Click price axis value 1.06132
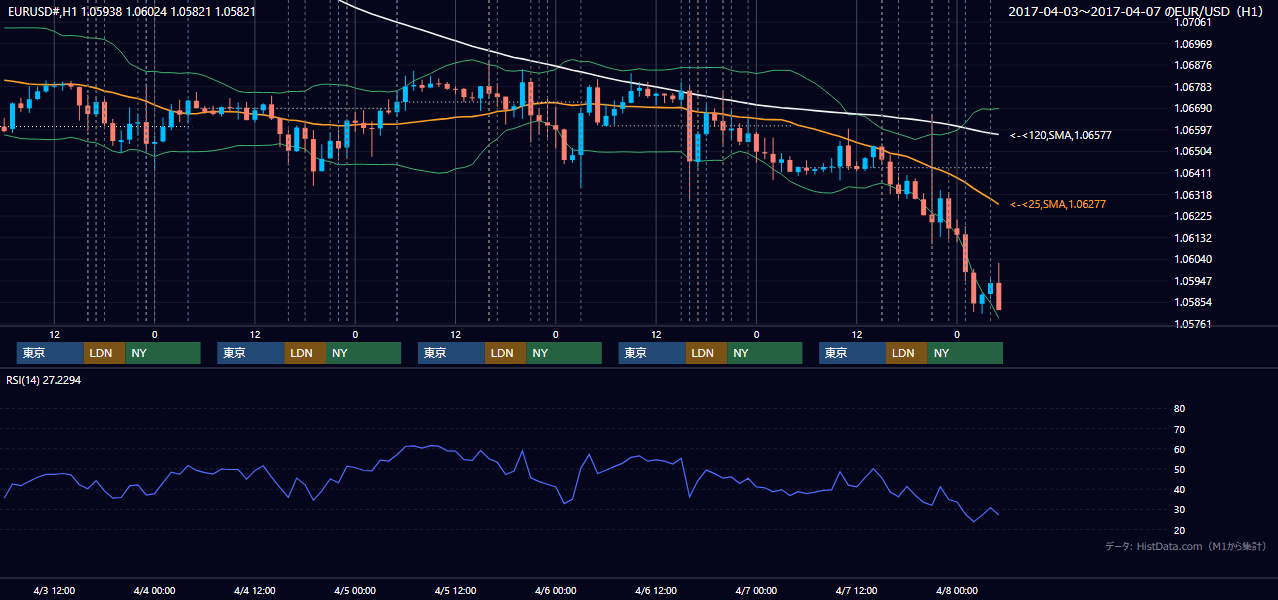This screenshot has width=1278, height=600. [1193, 238]
